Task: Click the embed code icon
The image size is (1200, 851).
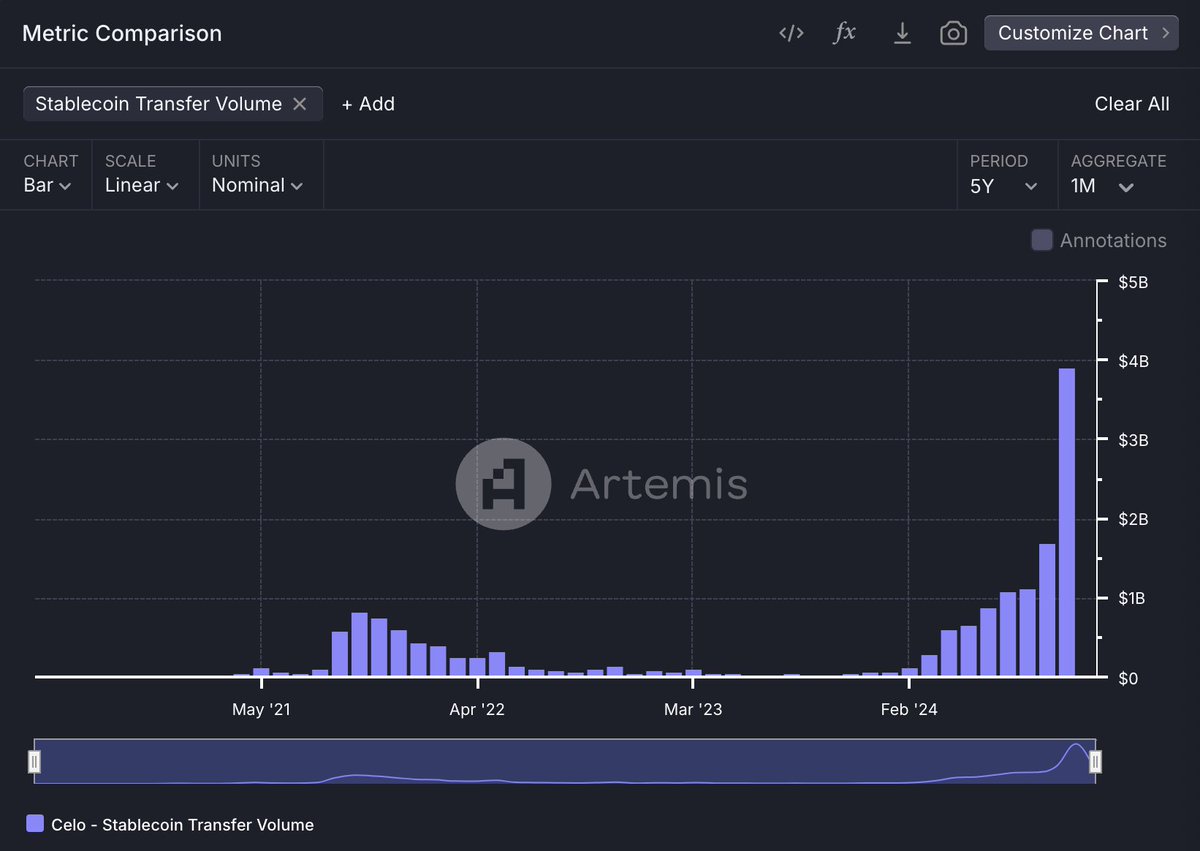Action: click(x=791, y=33)
